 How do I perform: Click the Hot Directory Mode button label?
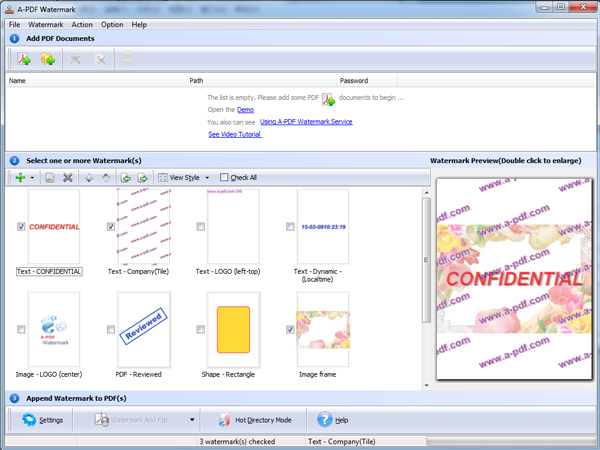pyautogui.click(x=263, y=420)
